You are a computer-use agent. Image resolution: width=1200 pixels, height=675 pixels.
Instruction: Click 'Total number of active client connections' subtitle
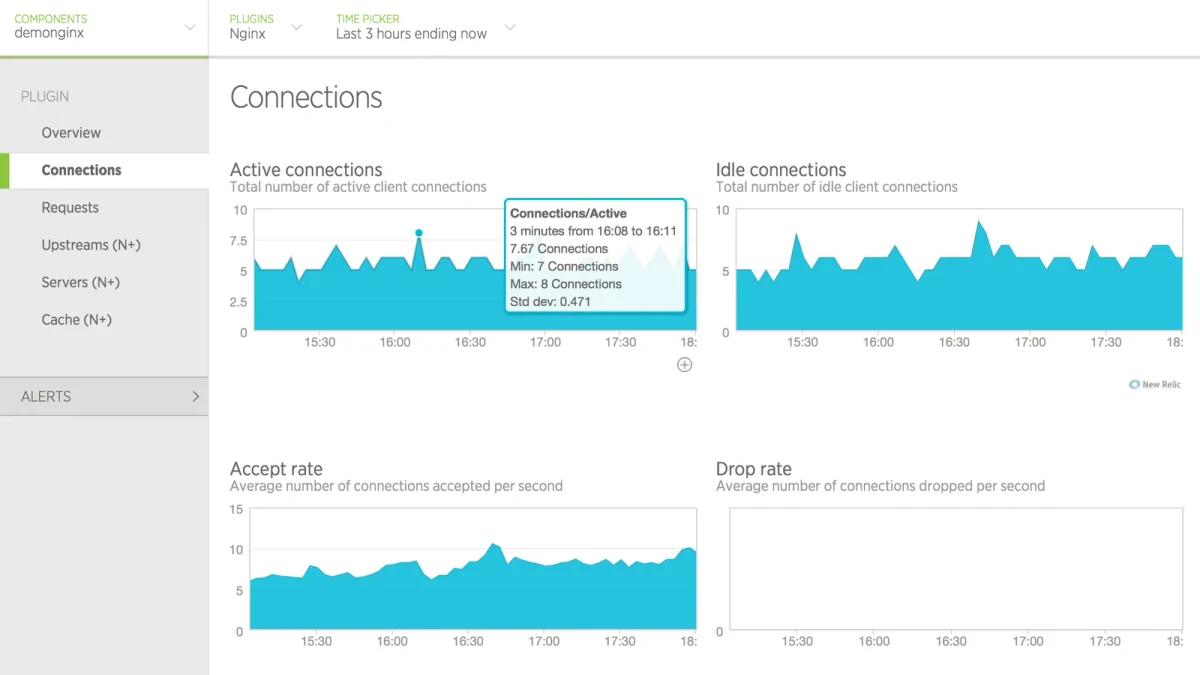pyautogui.click(x=358, y=187)
